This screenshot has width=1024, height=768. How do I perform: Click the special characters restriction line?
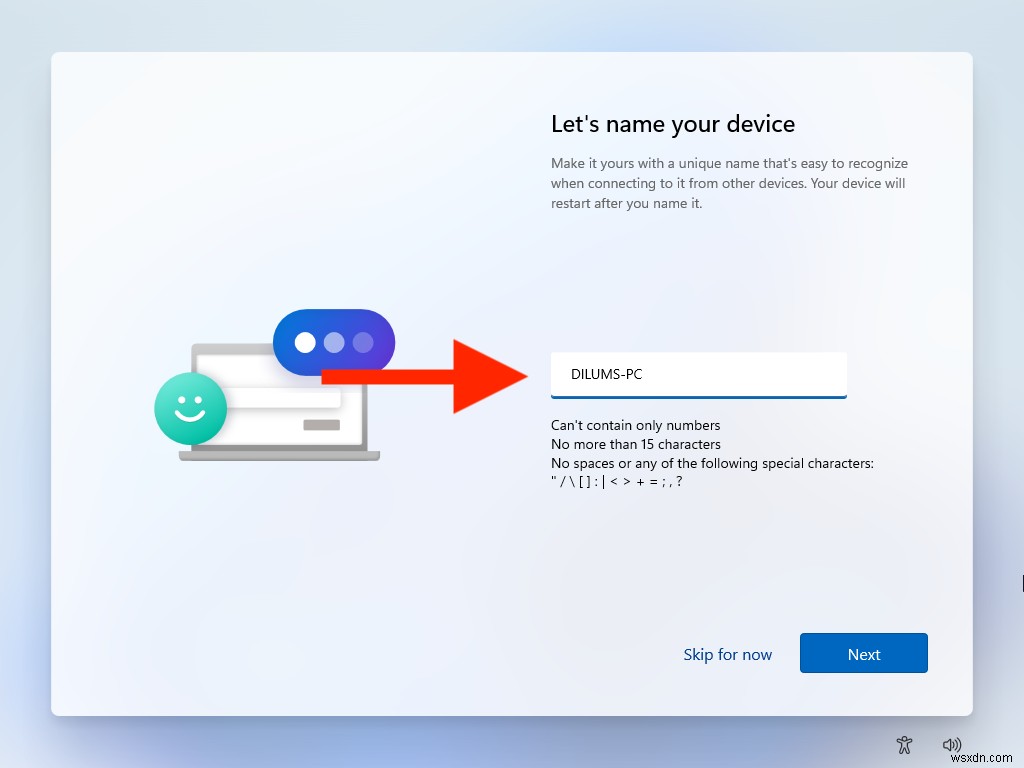pyautogui.click(x=712, y=463)
